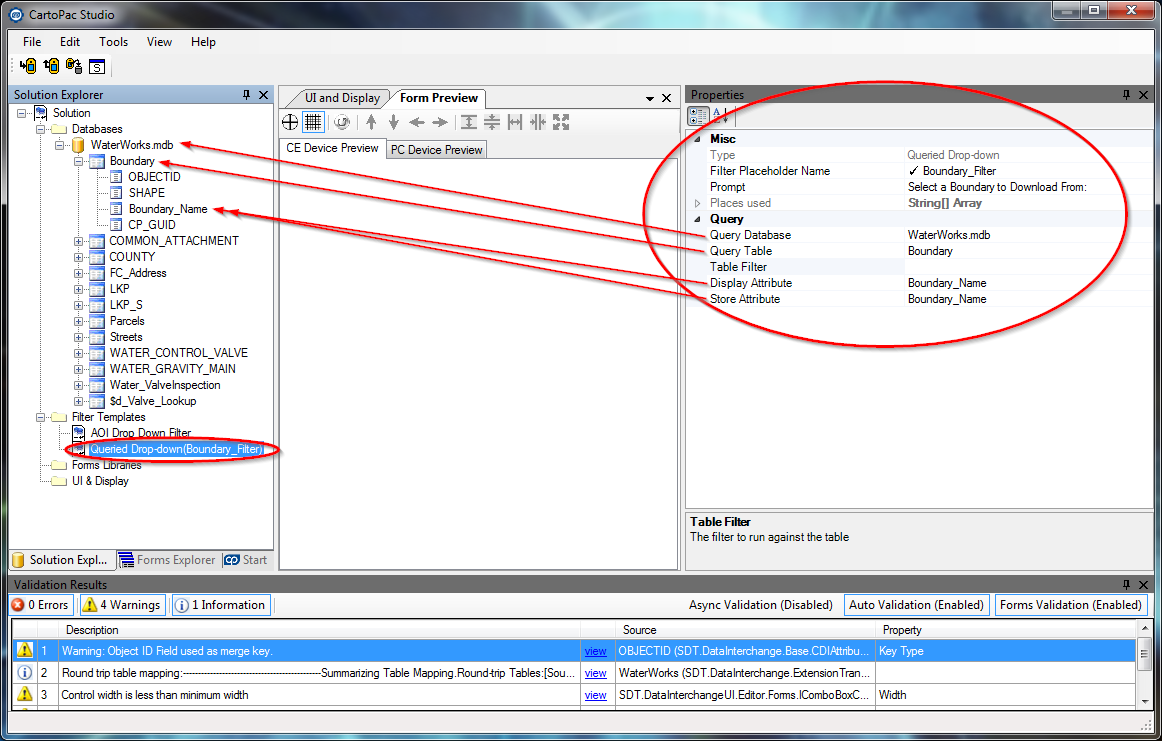Image resolution: width=1162 pixels, height=741 pixels.
Task: Open view link for Object ID warning
Action: pyautogui.click(x=596, y=651)
